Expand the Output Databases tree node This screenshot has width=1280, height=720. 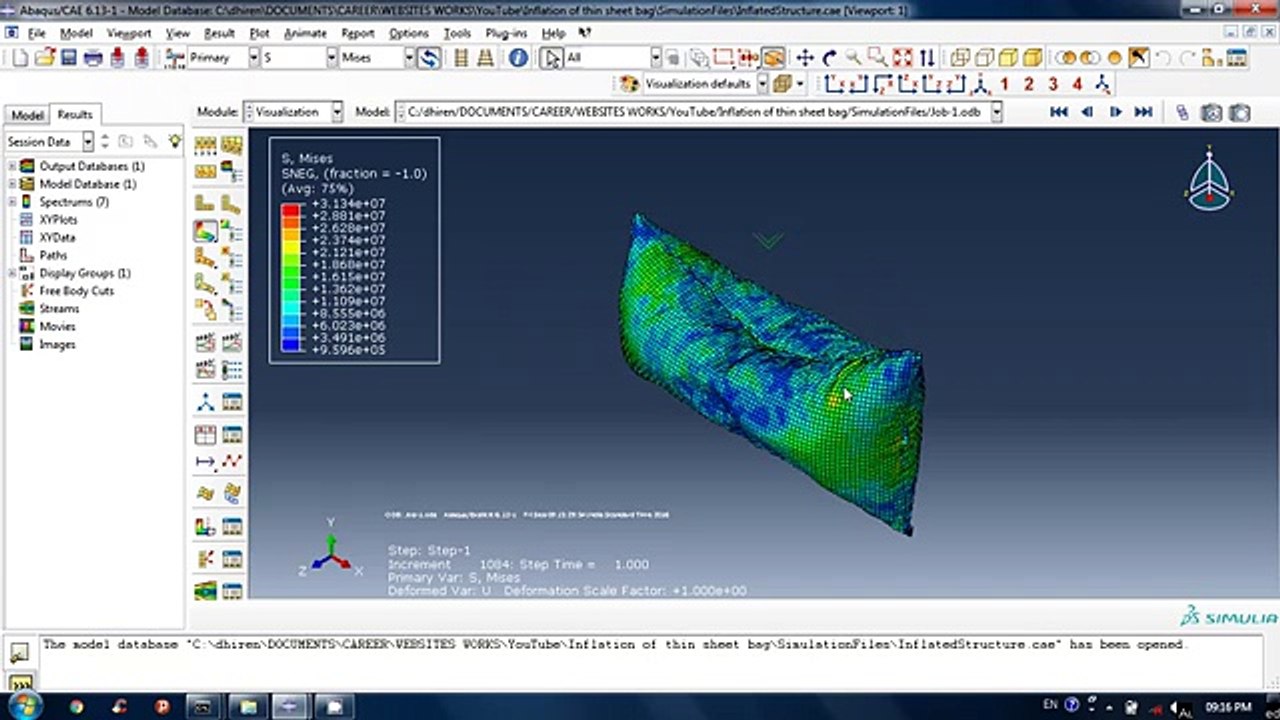click(x=12, y=166)
